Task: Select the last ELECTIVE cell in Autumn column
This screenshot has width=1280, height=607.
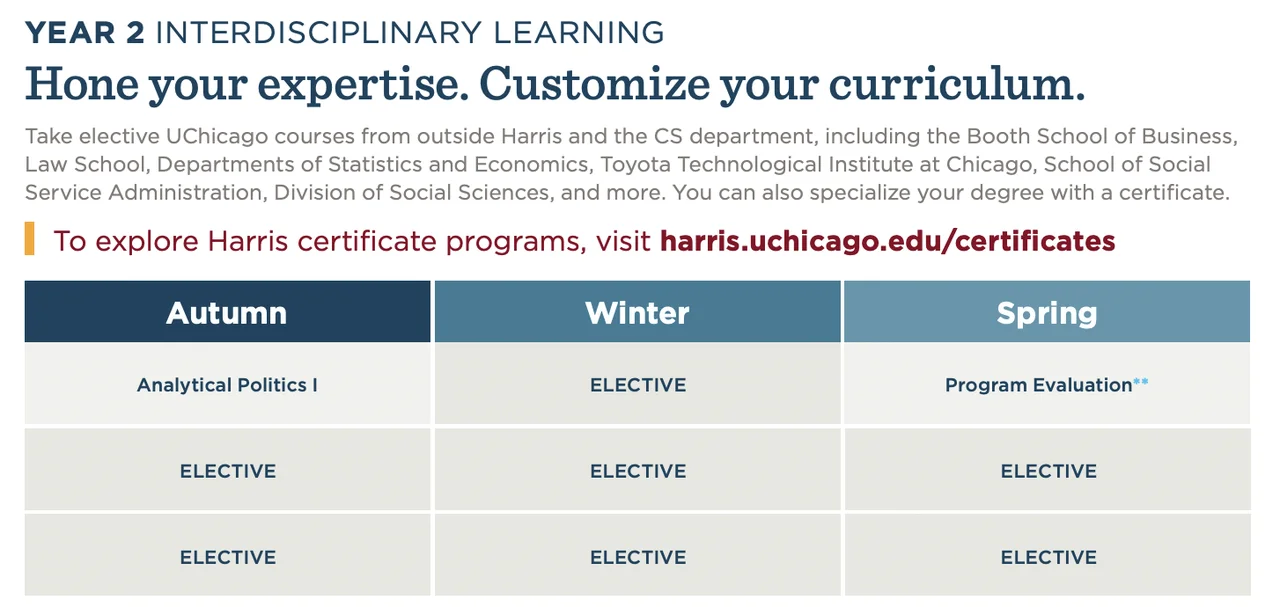Action: tap(227, 557)
